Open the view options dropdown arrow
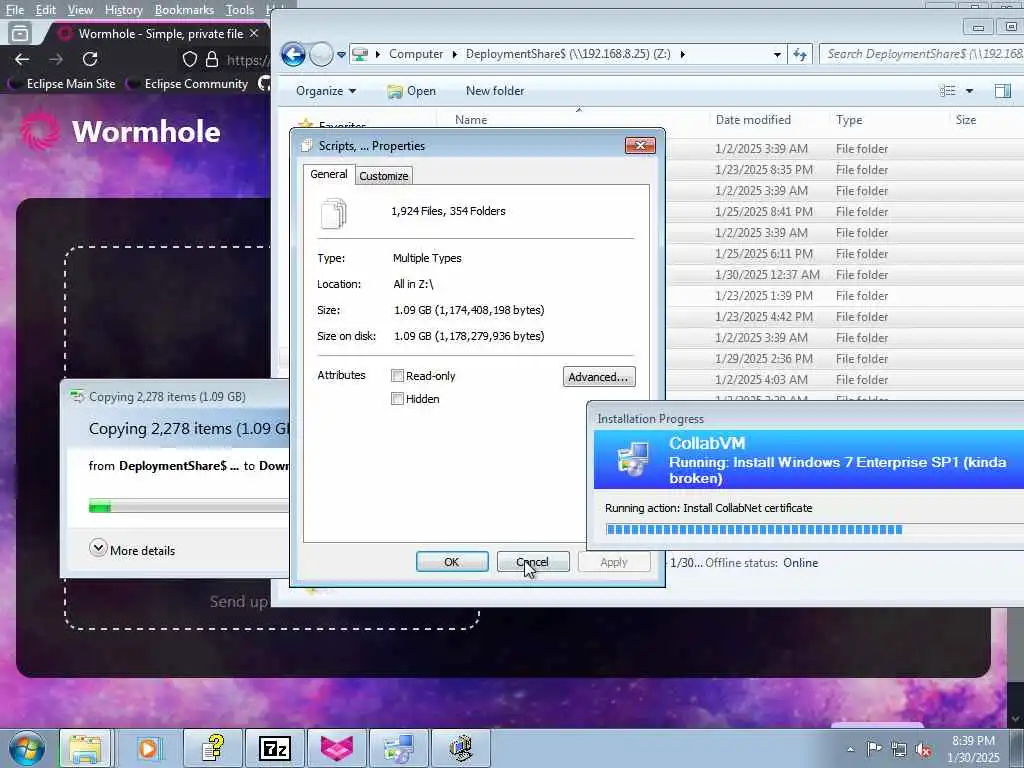Screen dimensions: 1024x768 click(969, 91)
